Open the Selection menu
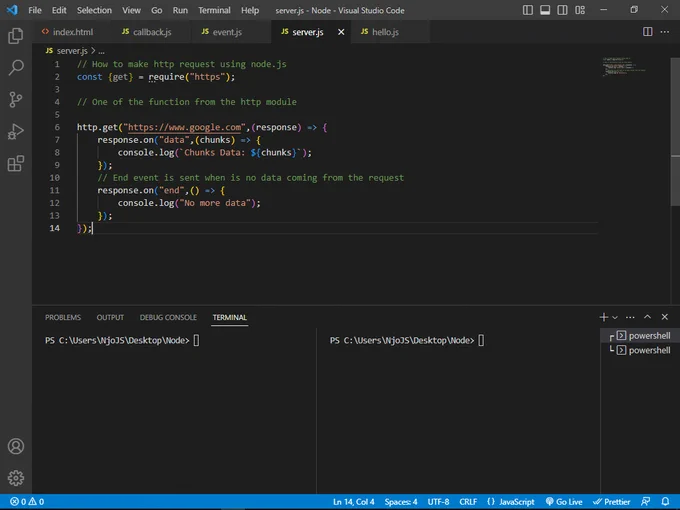This screenshot has width=680, height=510. pos(94,10)
